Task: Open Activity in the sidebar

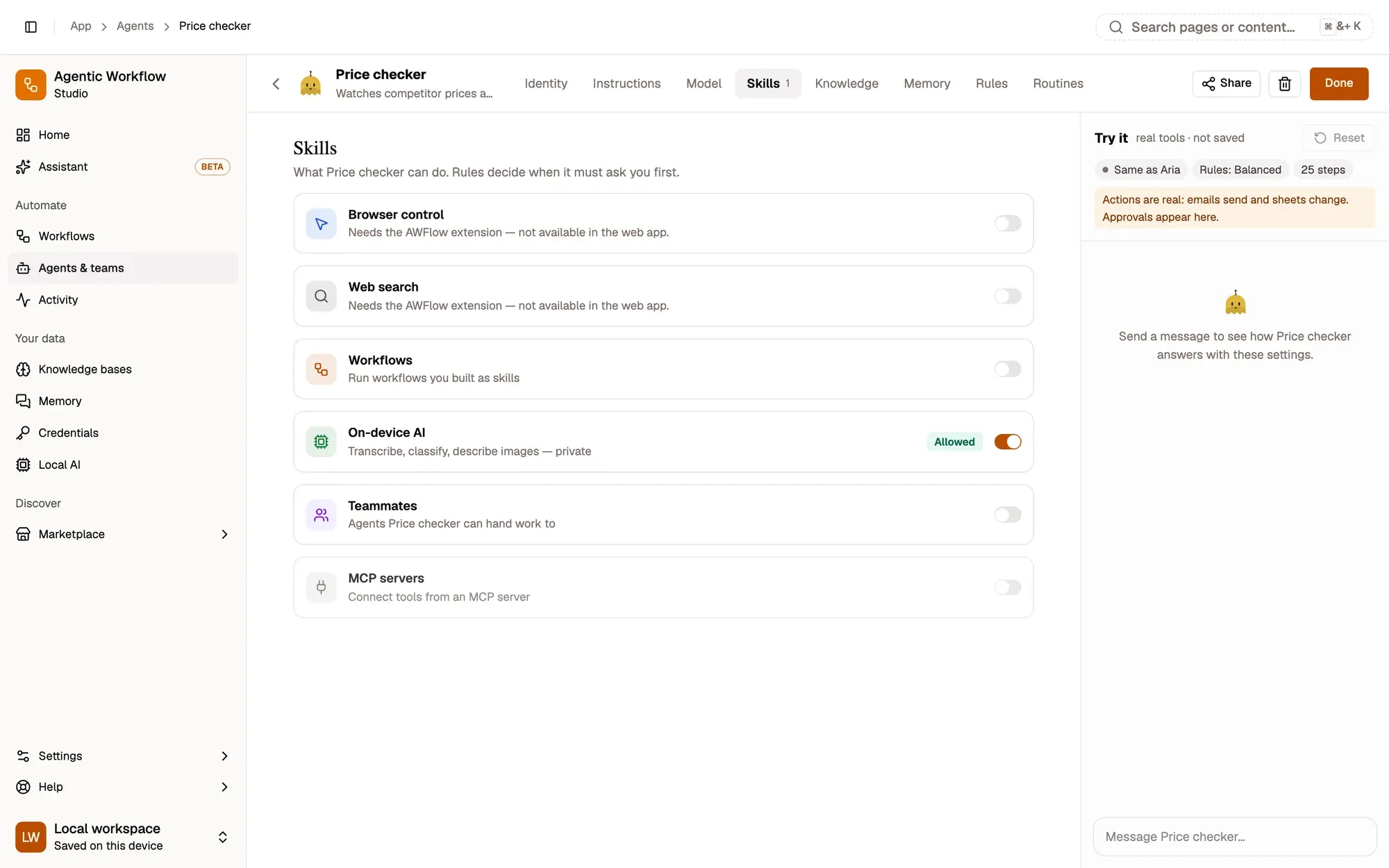Action: (x=123, y=300)
